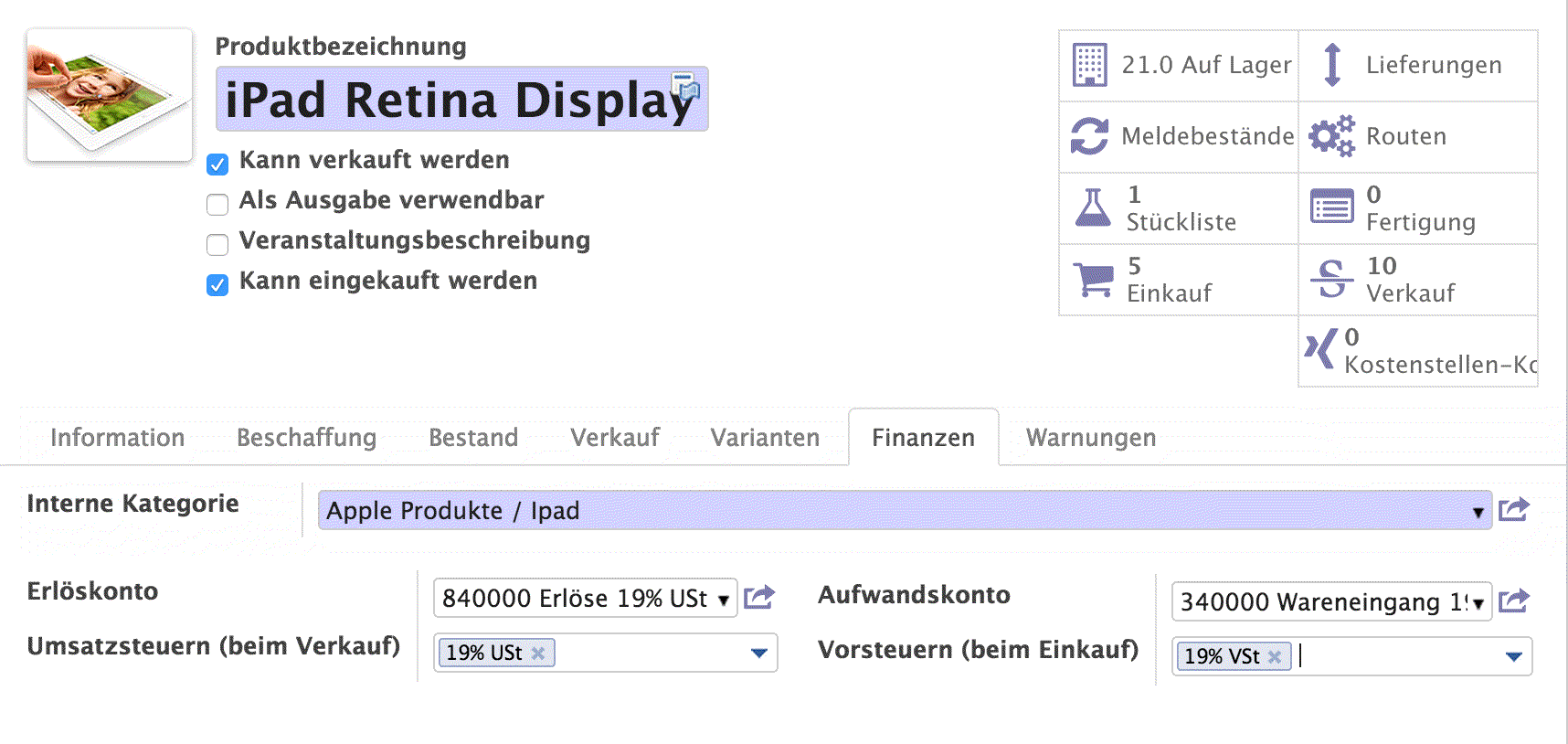1568x744 pixels.
Task: Expand the Interne Kategorie dropdown
Action: click(1477, 512)
